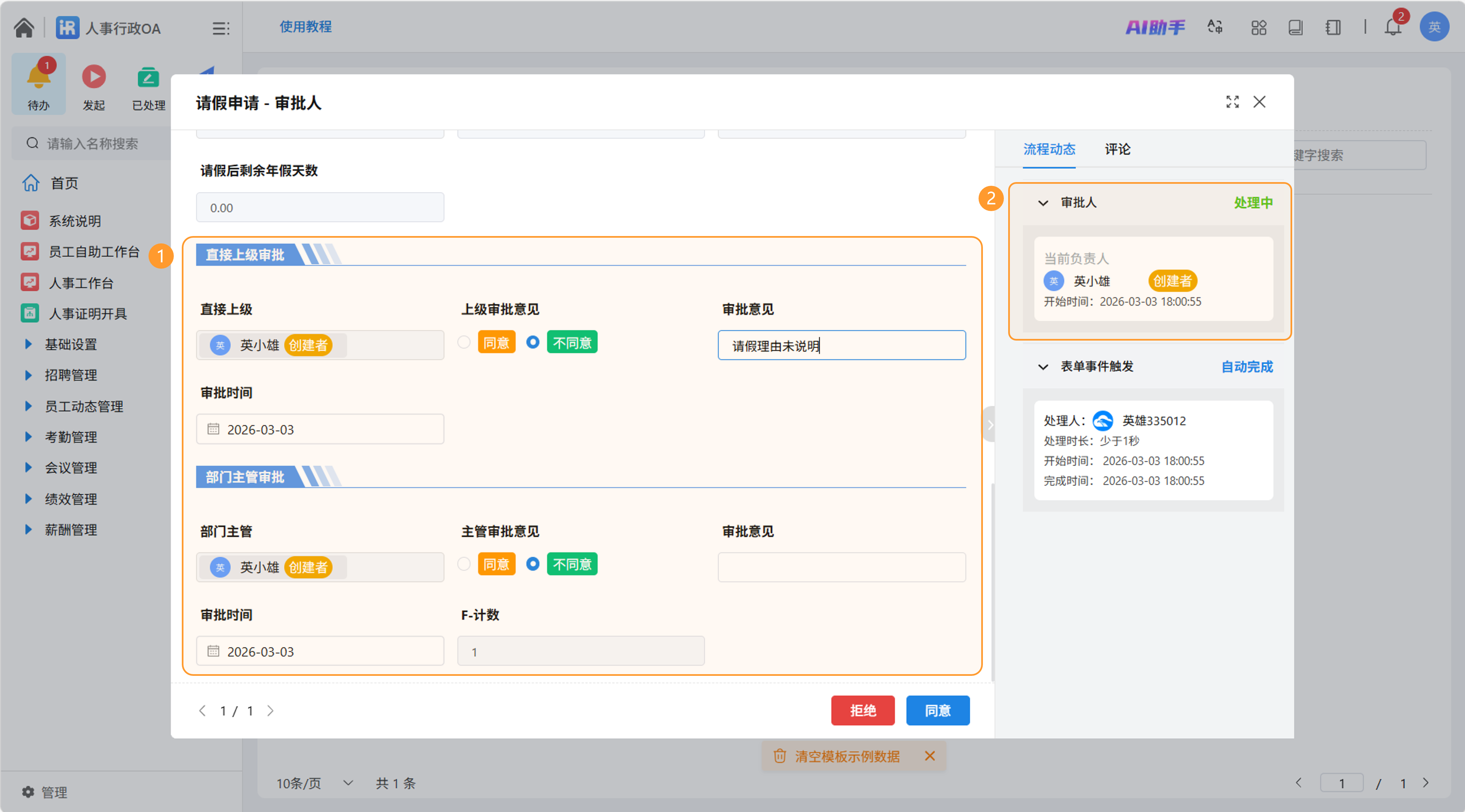Image resolution: width=1465 pixels, height=812 pixels.
Task: Select 同意 radio for 主管审批意见
Action: point(464,564)
